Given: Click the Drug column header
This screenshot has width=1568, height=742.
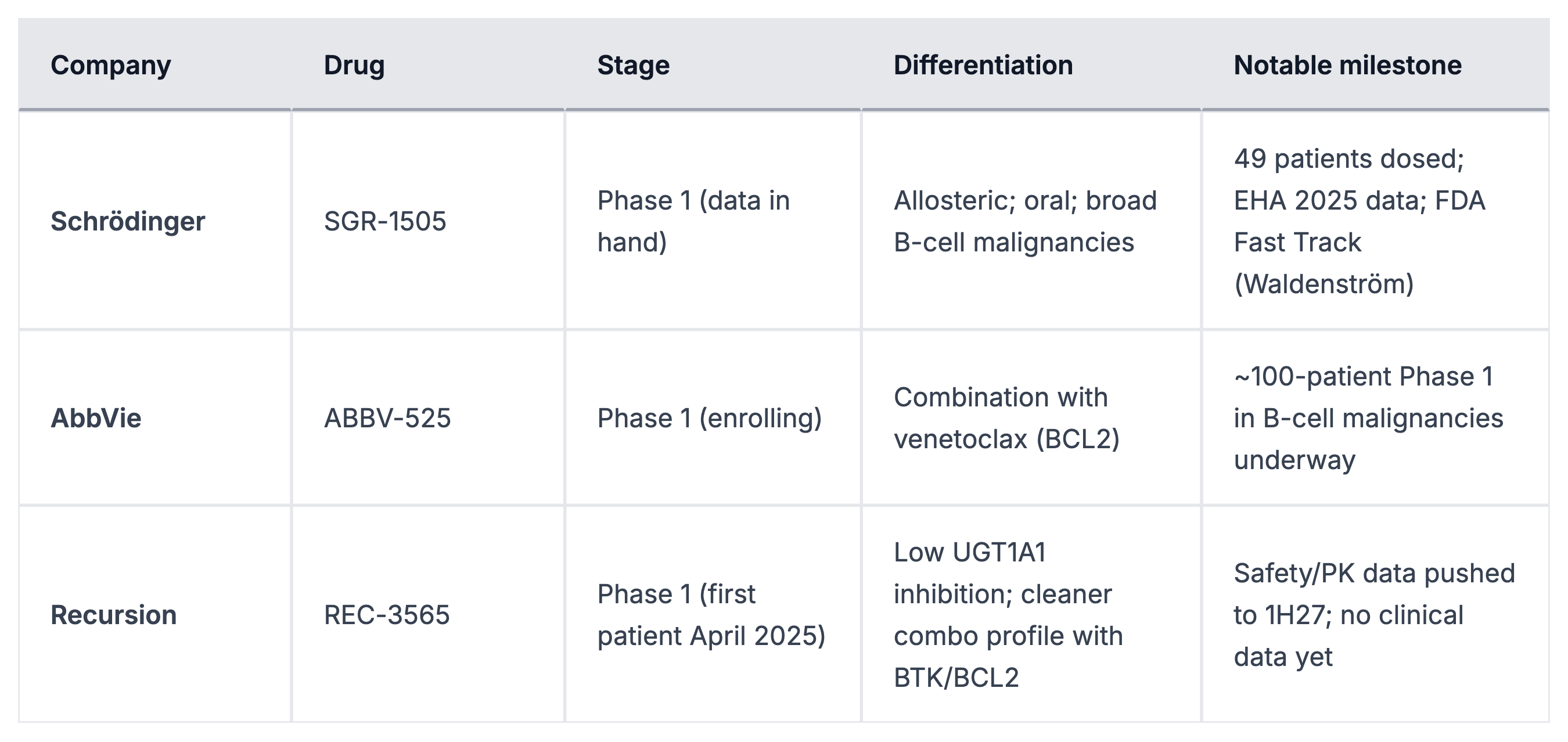Looking at the screenshot, I should [354, 65].
